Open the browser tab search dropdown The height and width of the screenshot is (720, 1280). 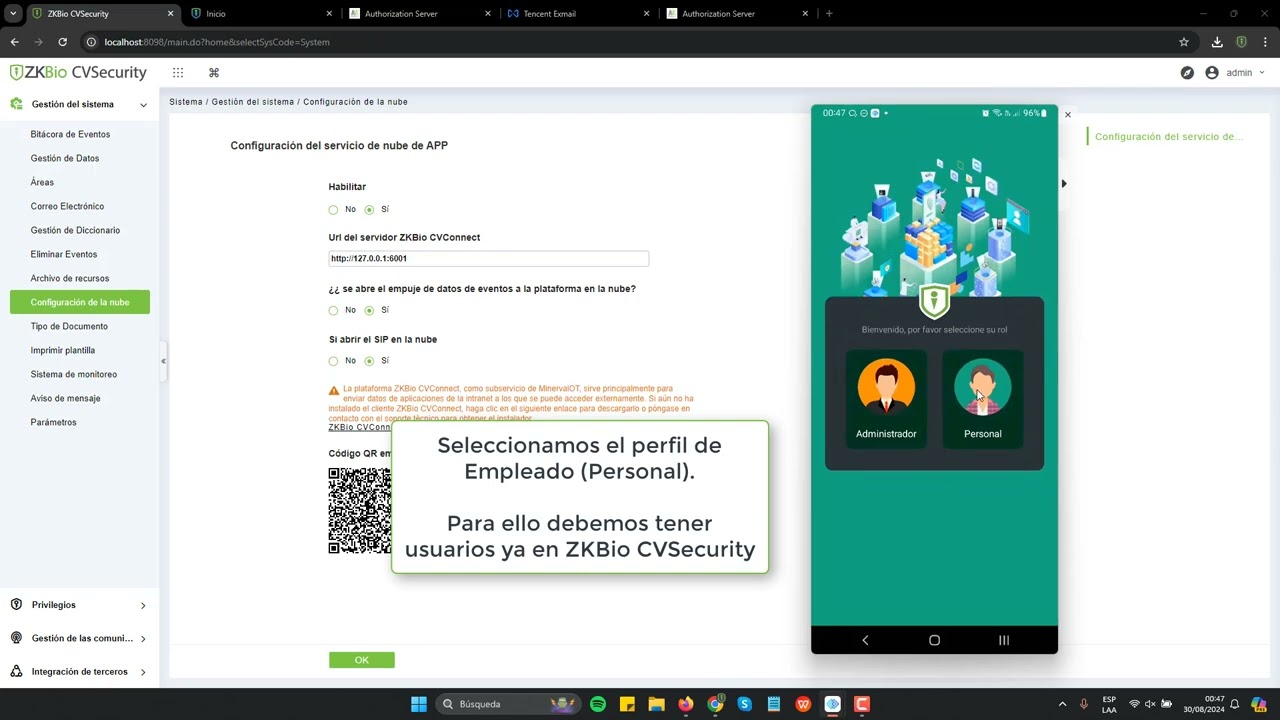click(13, 14)
